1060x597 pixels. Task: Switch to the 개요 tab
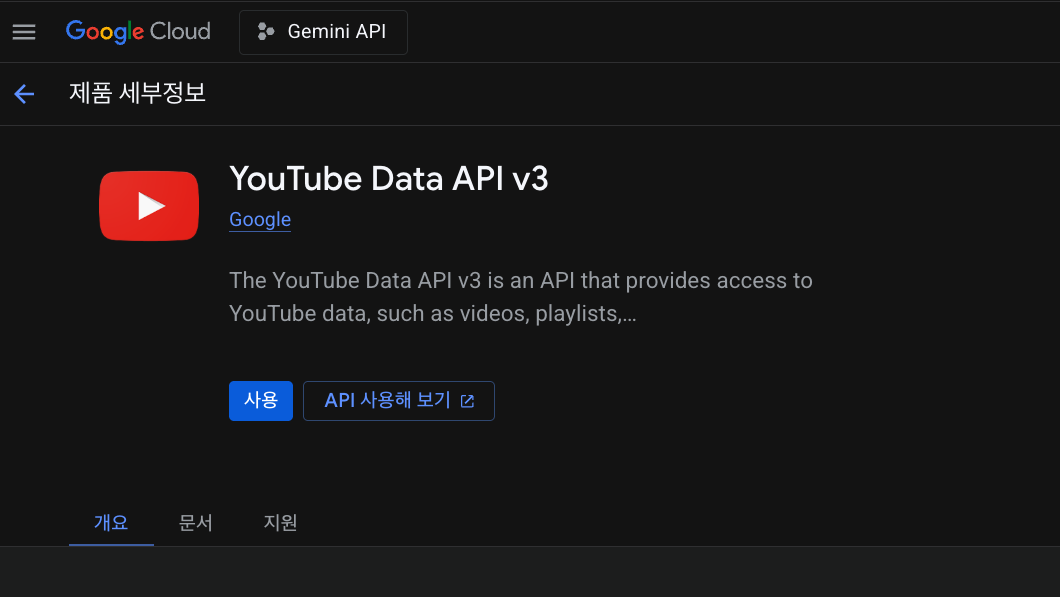pos(111,522)
